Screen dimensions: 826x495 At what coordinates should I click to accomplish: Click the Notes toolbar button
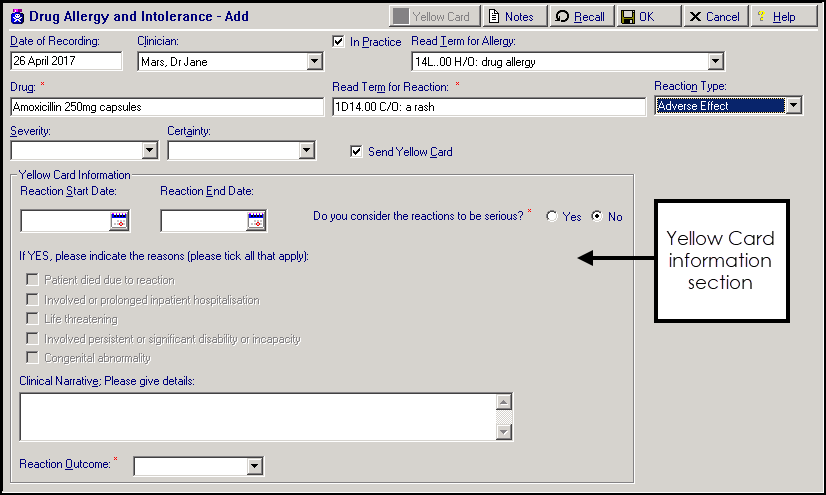(x=510, y=17)
